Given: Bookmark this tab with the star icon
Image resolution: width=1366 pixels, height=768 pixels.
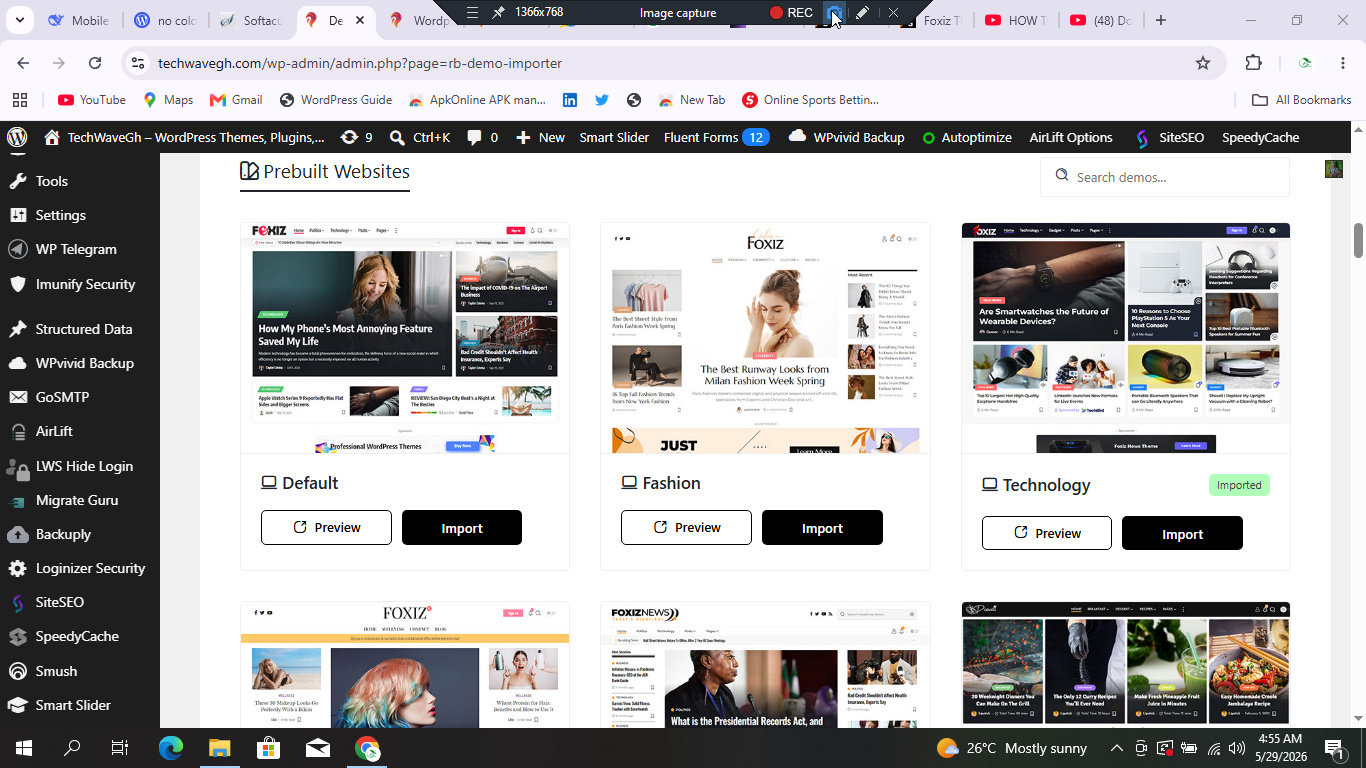Looking at the screenshot, I should tap(1203, 63).
